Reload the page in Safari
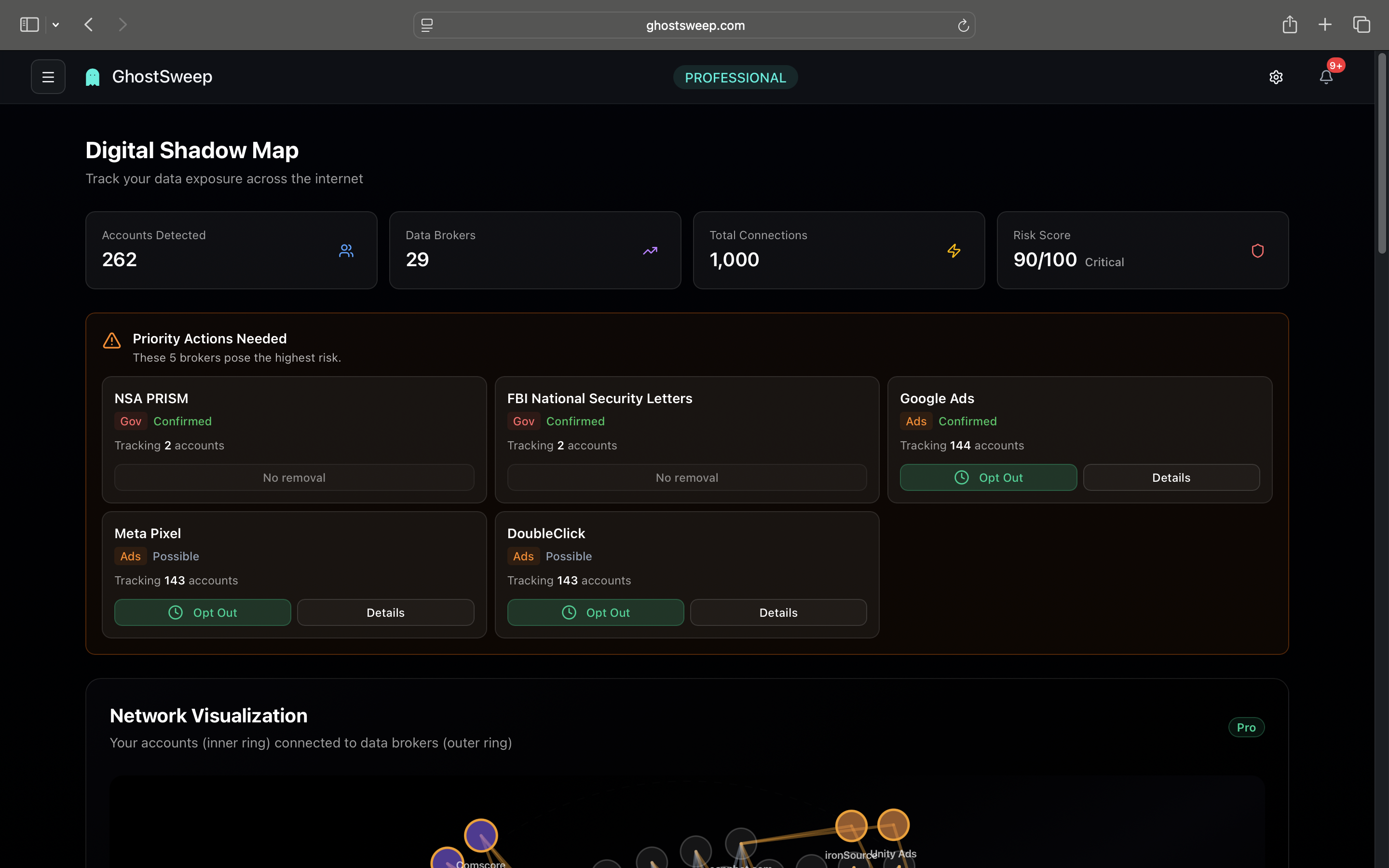This screenshot has width=1389, height=868. (963, 25)
